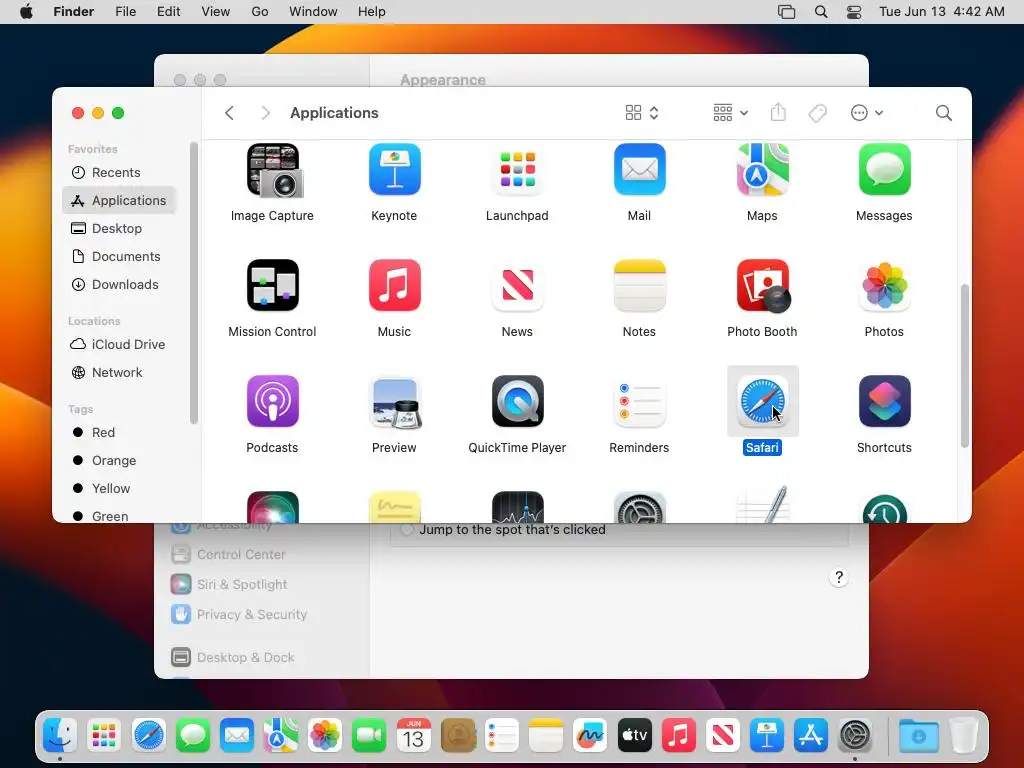Click the Finder search magnifier icon
This screenshot has height=768, width=1024.
(x=943, y=113)
